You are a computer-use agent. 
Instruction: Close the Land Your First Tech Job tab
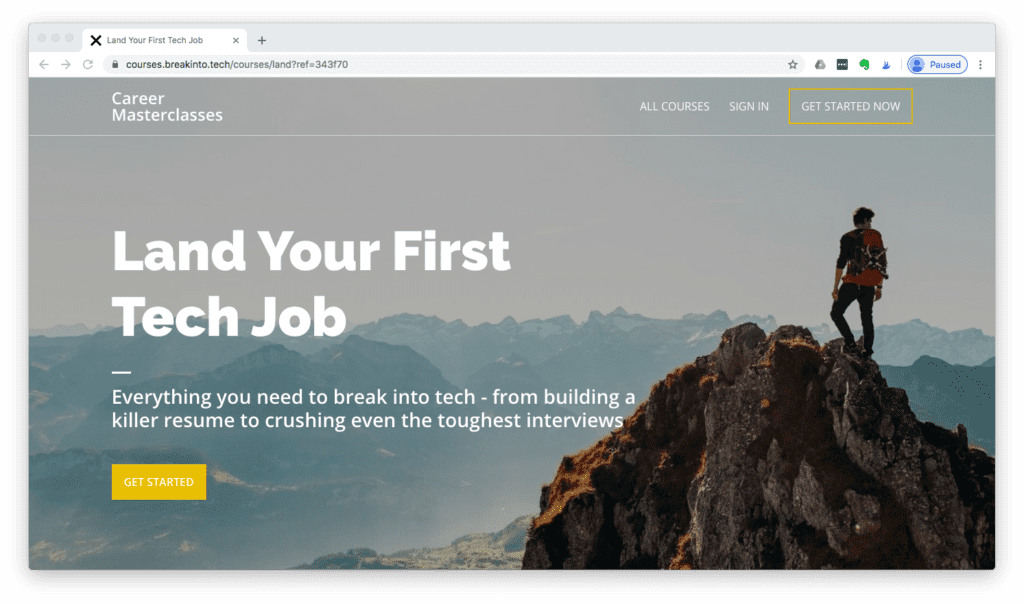(x=236, y=40)
